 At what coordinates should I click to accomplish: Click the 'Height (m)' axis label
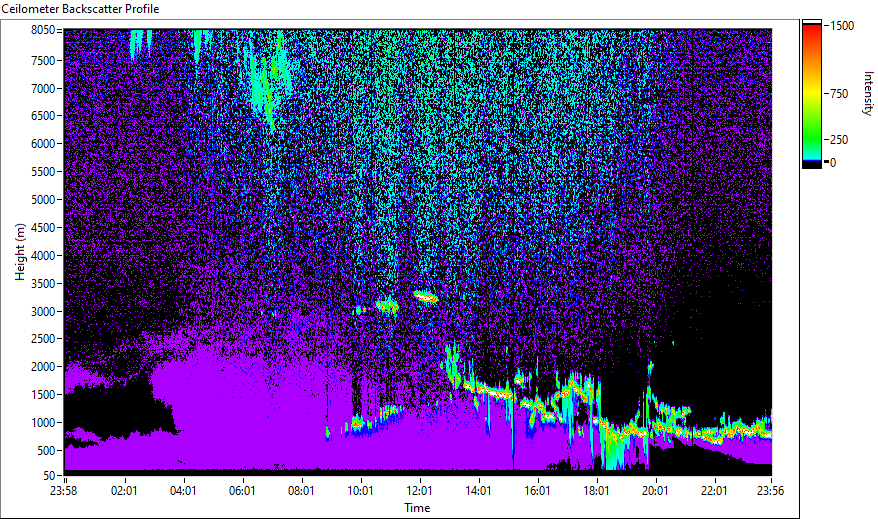point(20,252)
